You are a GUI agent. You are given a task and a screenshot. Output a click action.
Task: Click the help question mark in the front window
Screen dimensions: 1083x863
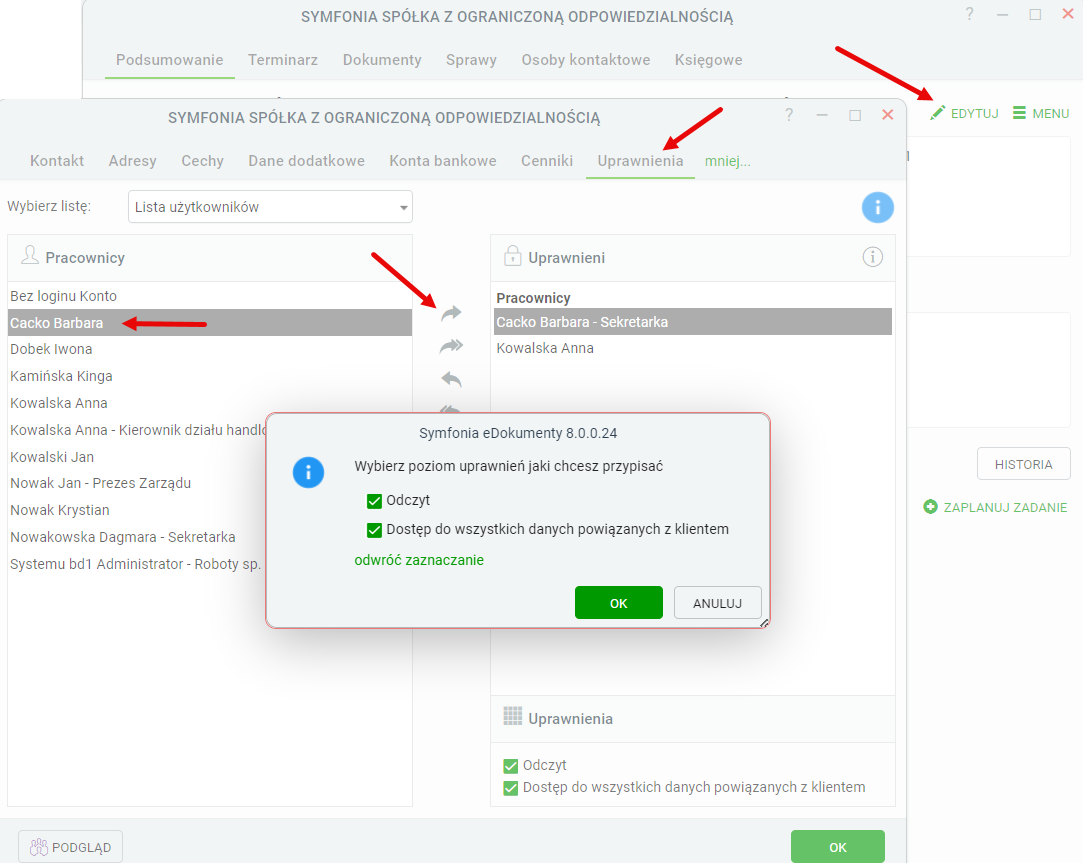click(789, 115)
